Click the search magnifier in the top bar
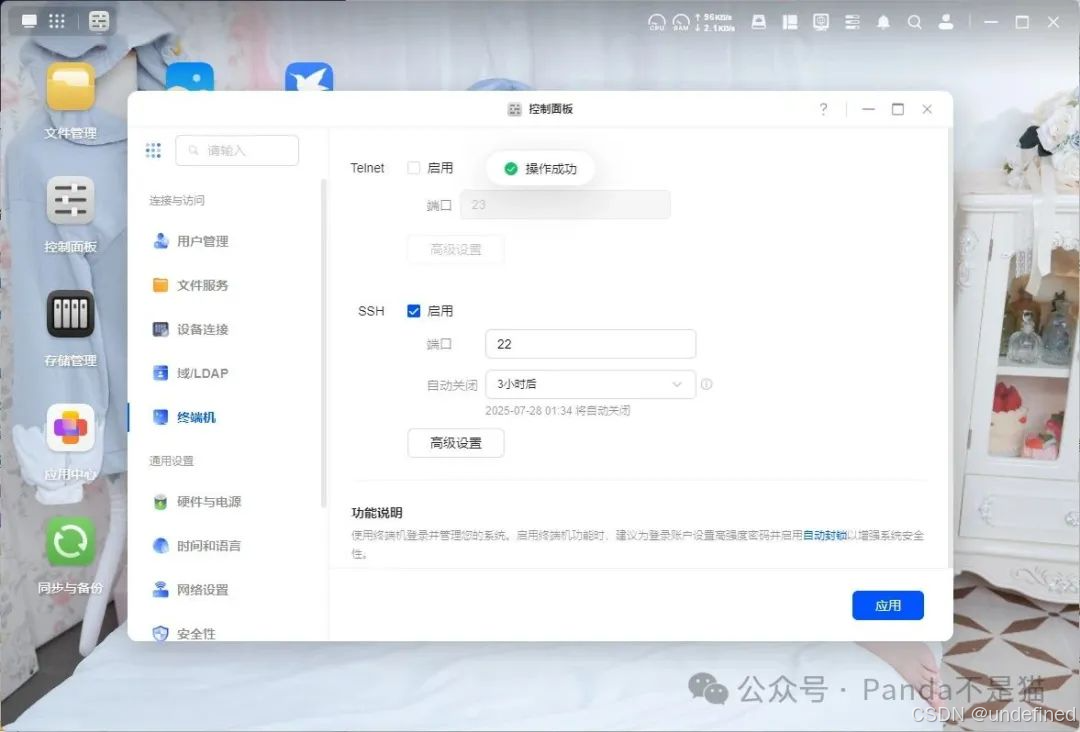The height and width of the screenshot is (732, 1080). point(915,21)
